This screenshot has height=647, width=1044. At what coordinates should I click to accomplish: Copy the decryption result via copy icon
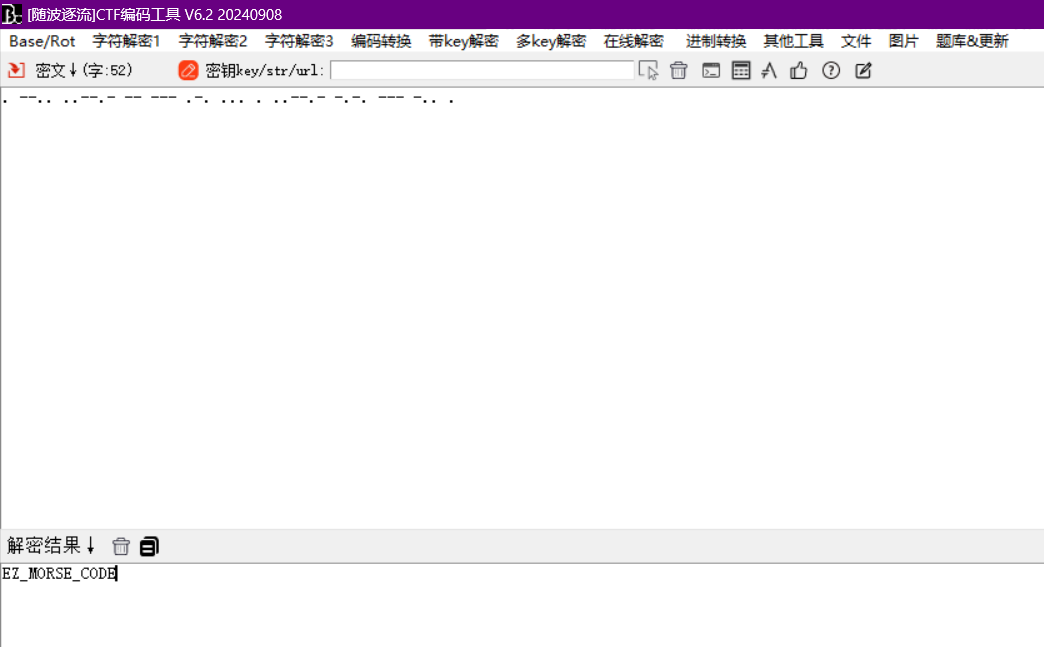click(149, 546)
